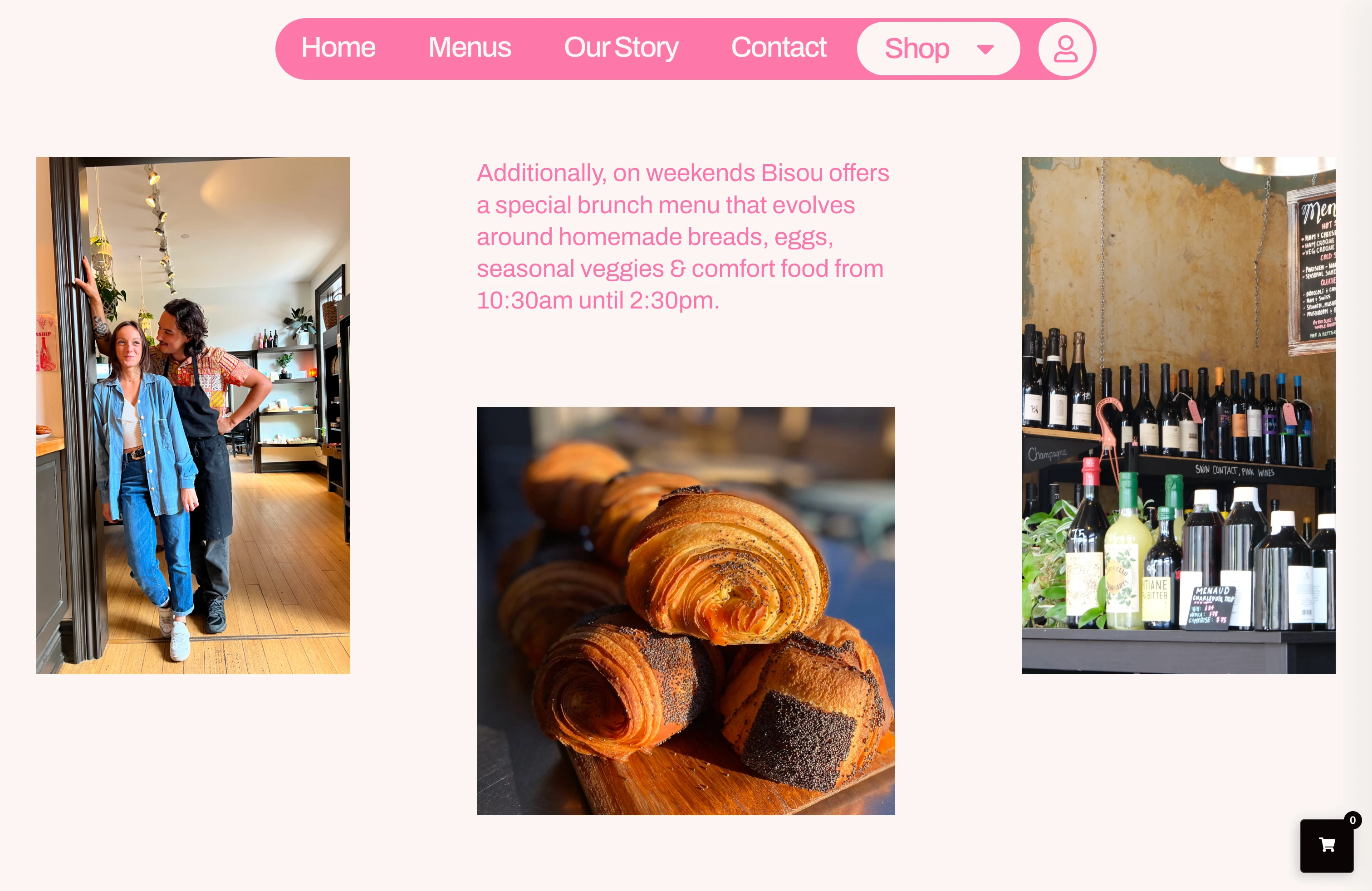The width and height of the screenshot is (1372, 891).
Task: Click the cart item count badge
Action: (x=1352, y=820)
